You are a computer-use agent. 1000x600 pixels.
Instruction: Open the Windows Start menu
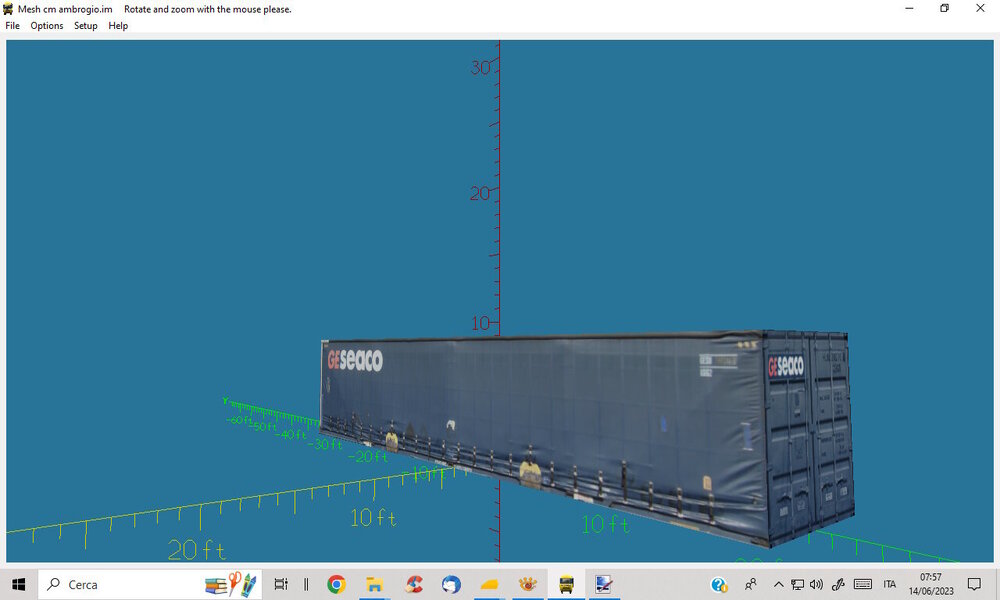click(18, 584)
